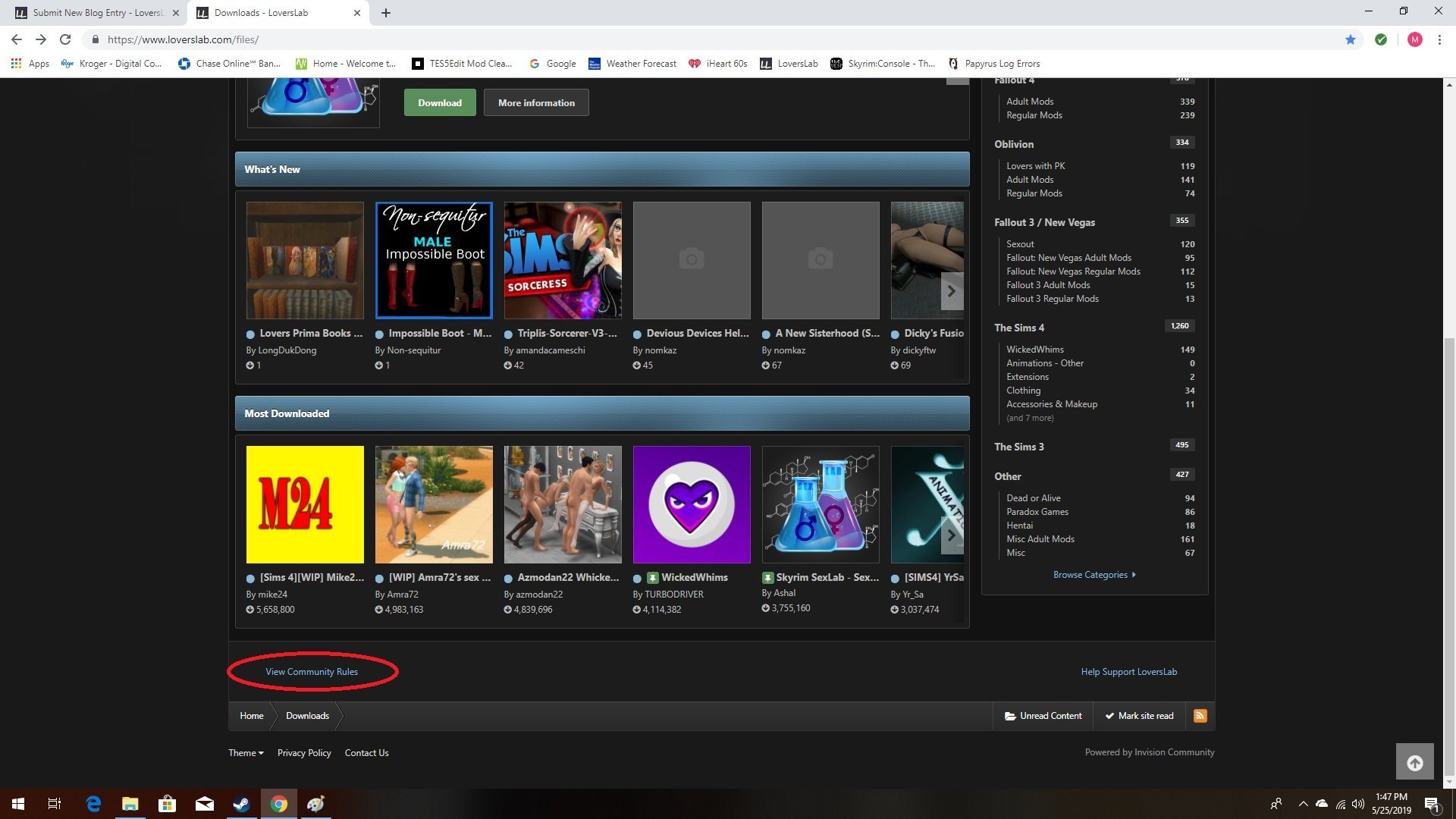This screenshot has width=1456, height=819.
Task: Open Steam from the taskbar
Action: [x=242, y=804]
